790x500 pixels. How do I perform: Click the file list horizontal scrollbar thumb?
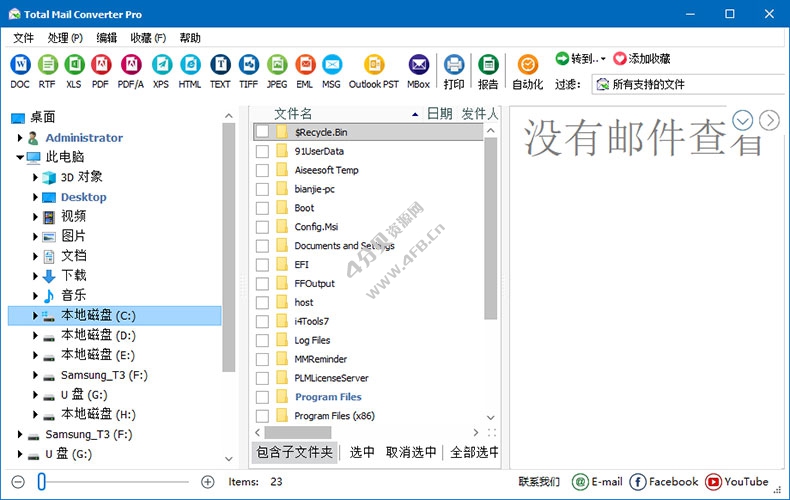pos(298,432)
